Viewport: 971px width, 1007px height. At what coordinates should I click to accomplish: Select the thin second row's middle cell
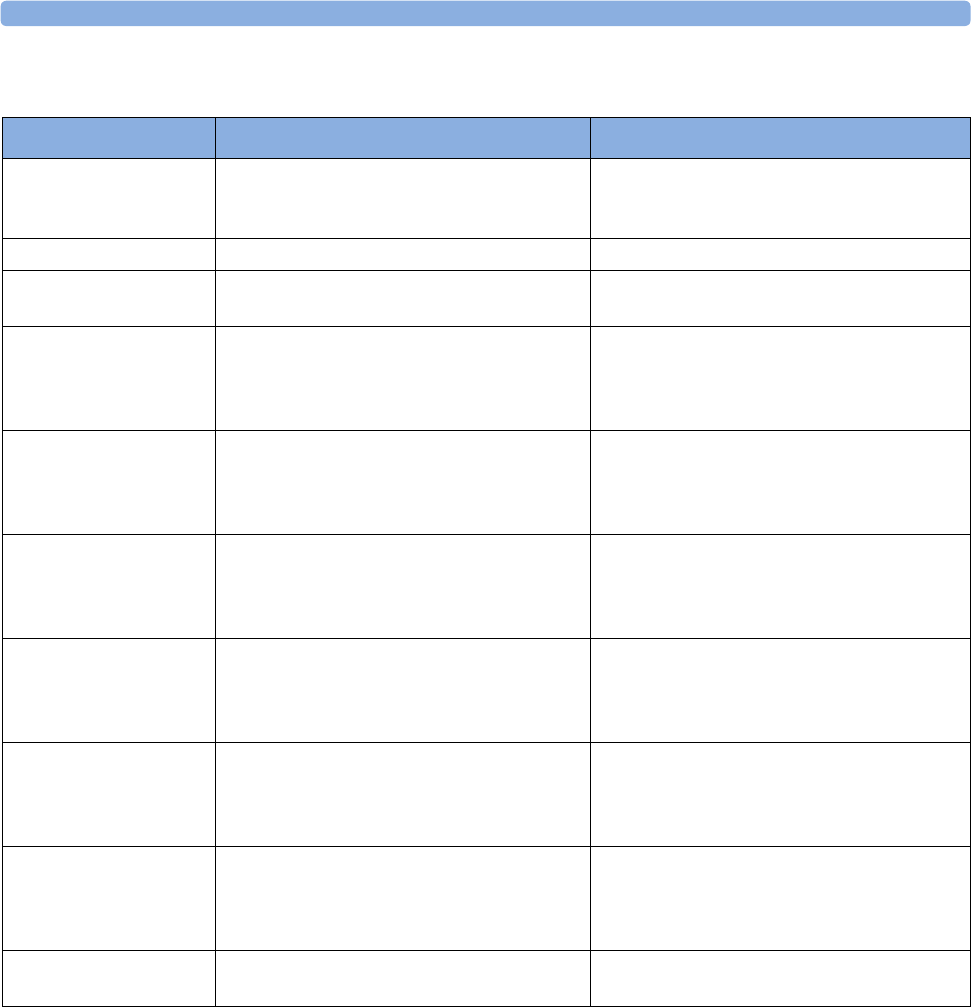pos(403,254)
